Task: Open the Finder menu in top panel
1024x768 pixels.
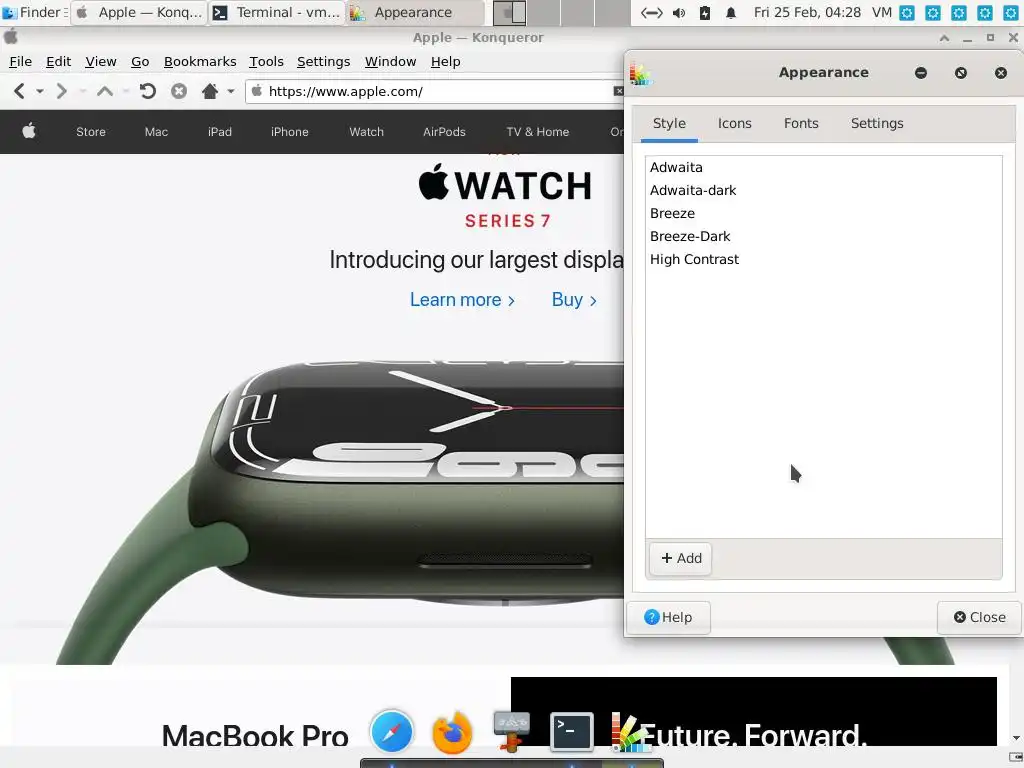Action: point(34,12)
